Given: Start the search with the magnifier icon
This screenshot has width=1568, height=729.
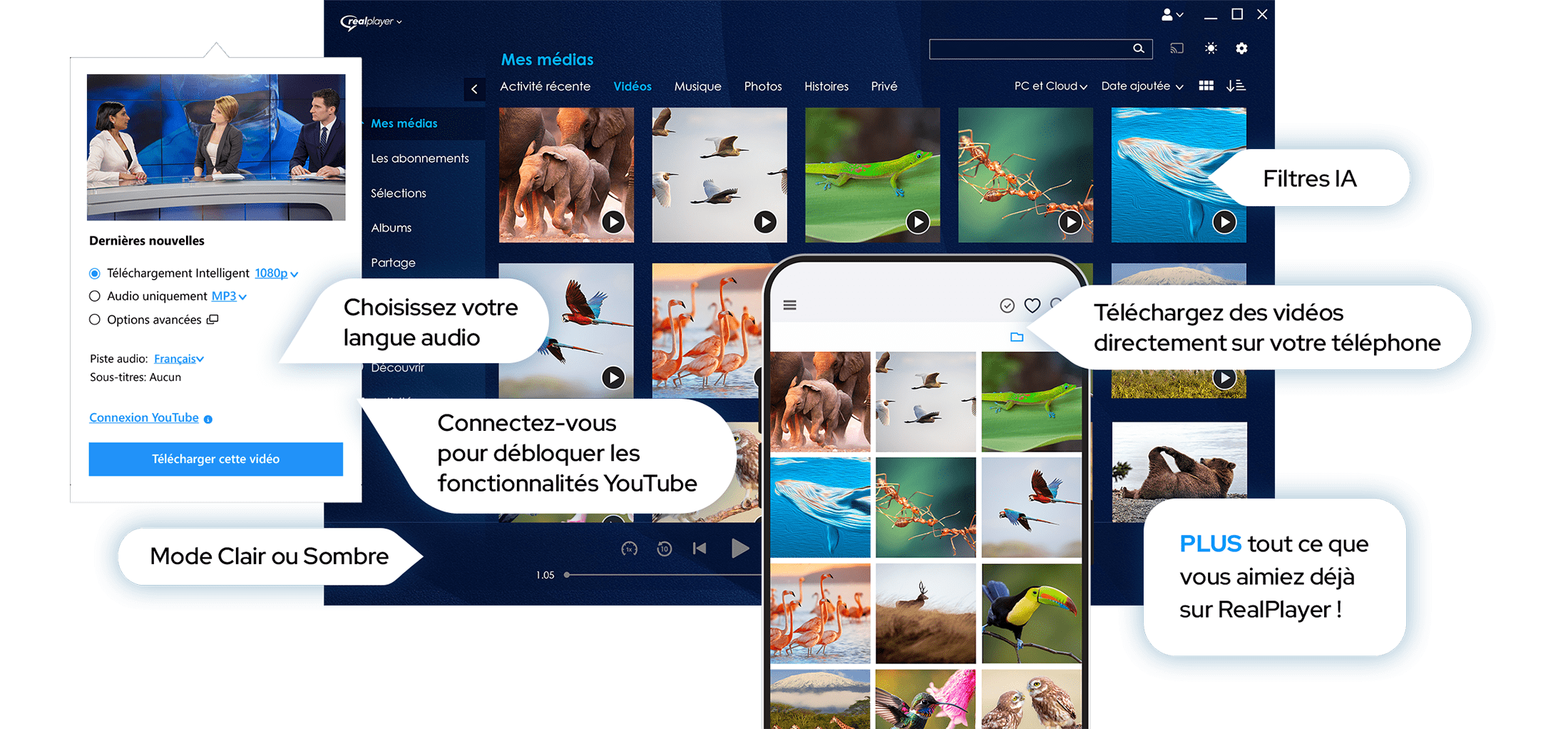Looking at the screenshot, I should click(1139, 48).
